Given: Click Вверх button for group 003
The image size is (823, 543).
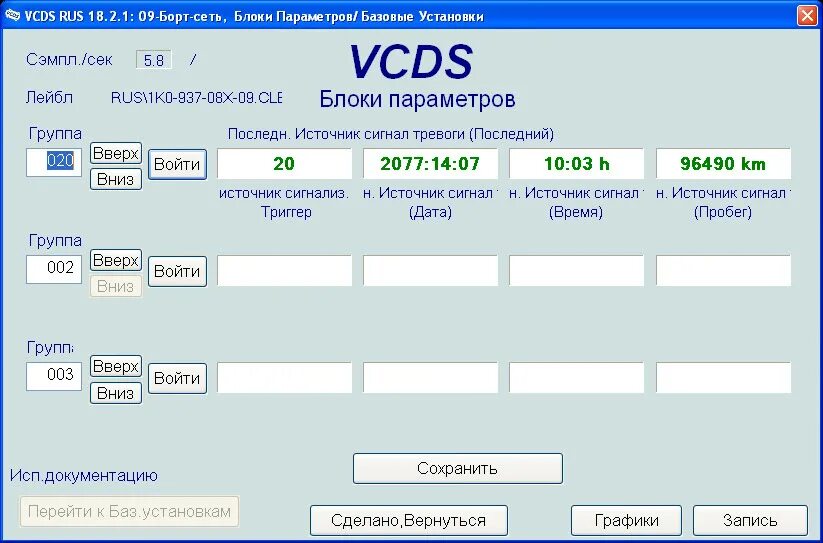Looking at the screenshot, I should click(x=116, y=366).
